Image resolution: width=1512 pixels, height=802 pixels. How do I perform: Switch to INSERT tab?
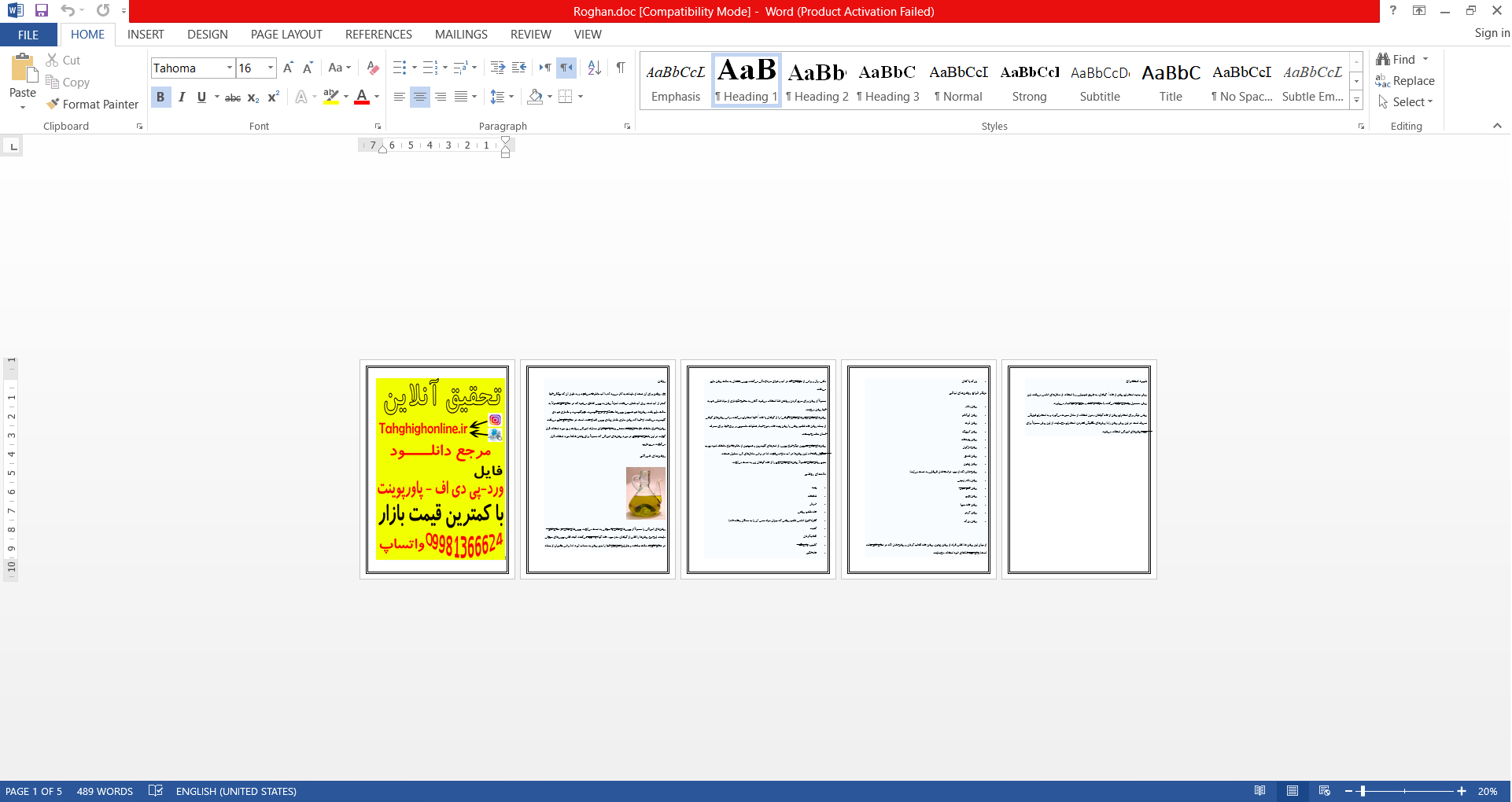pyautogui.click(x=146, y=35)
